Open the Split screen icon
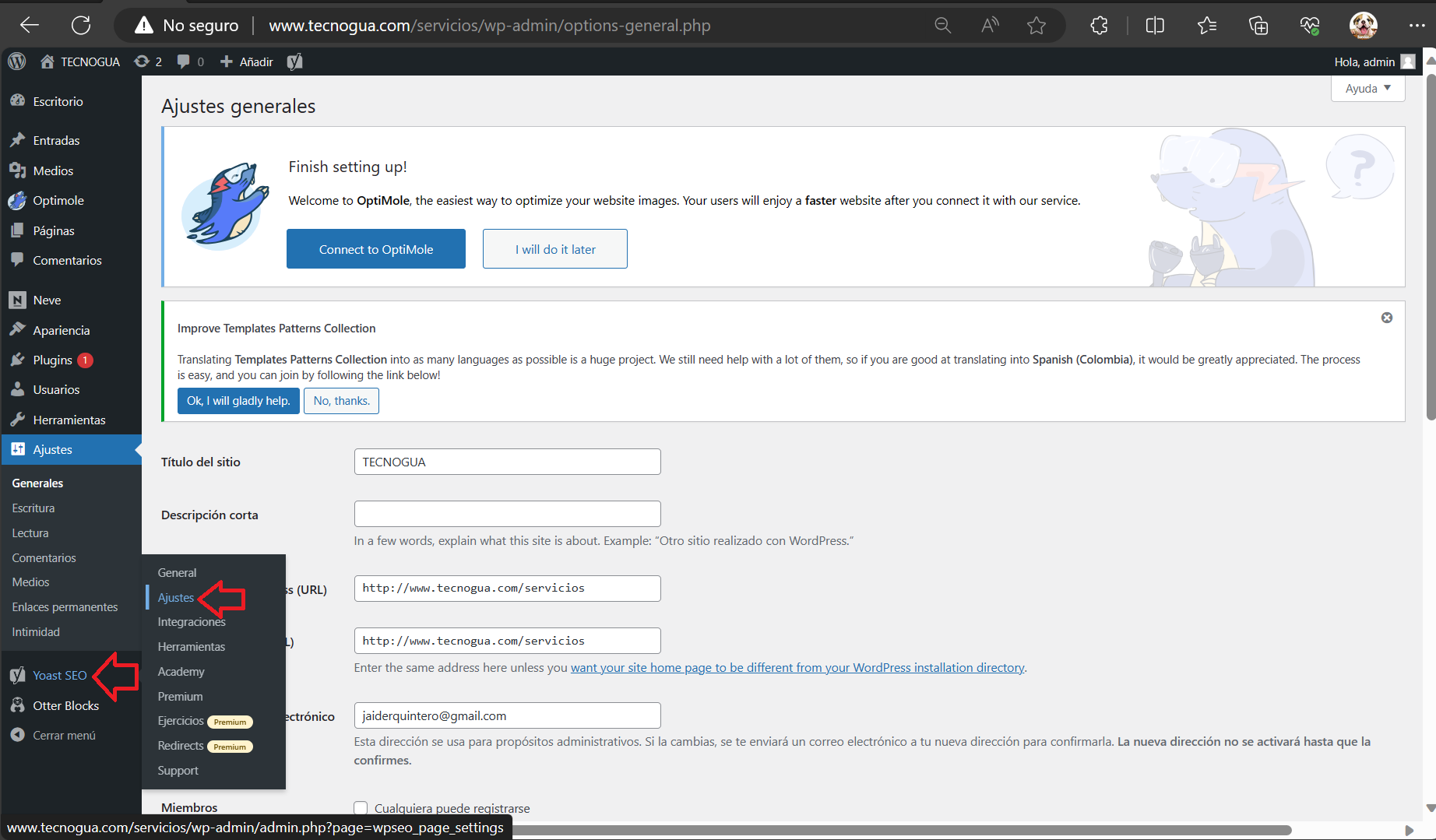 (x=1155, y=26)
